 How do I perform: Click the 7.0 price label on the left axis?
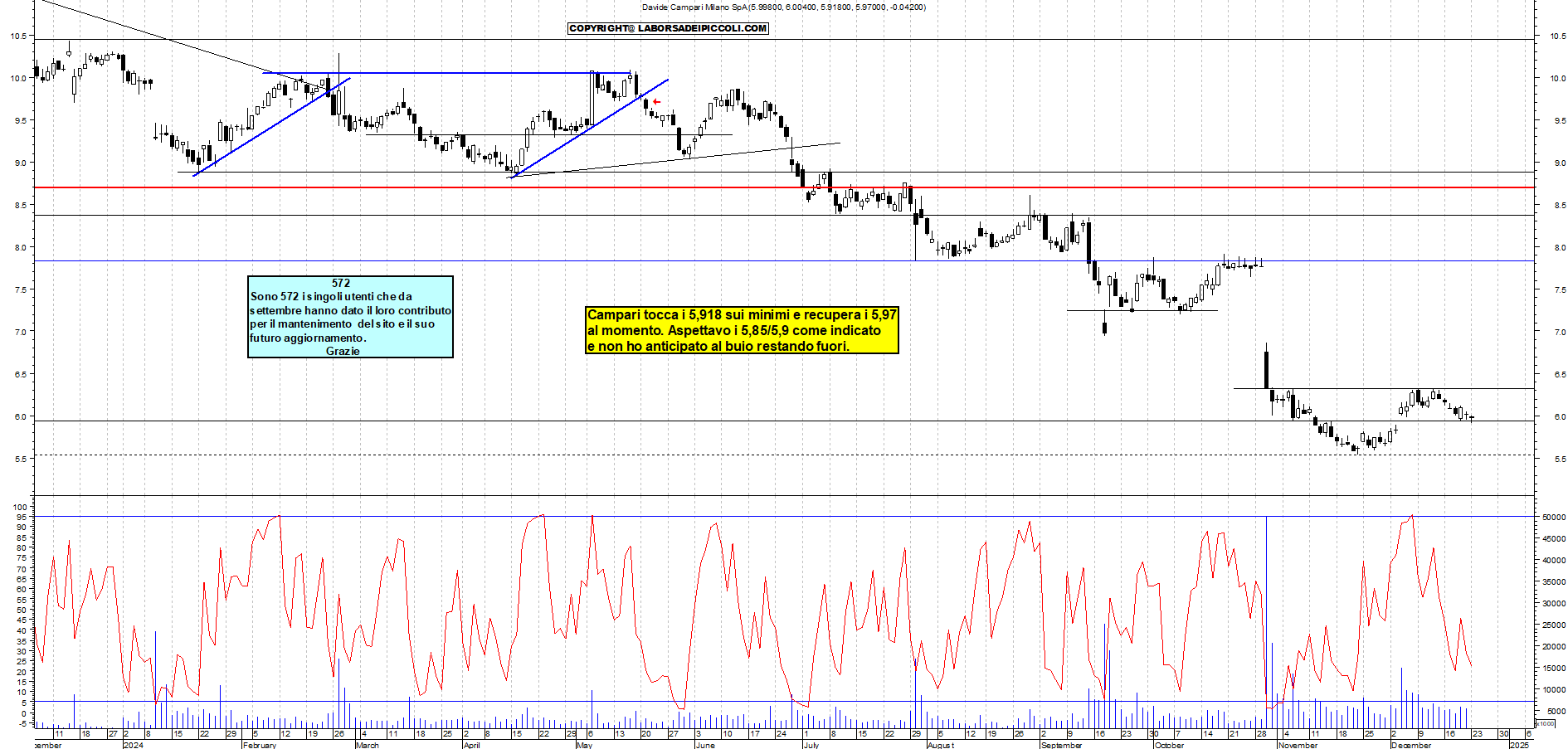coord(20,333)
